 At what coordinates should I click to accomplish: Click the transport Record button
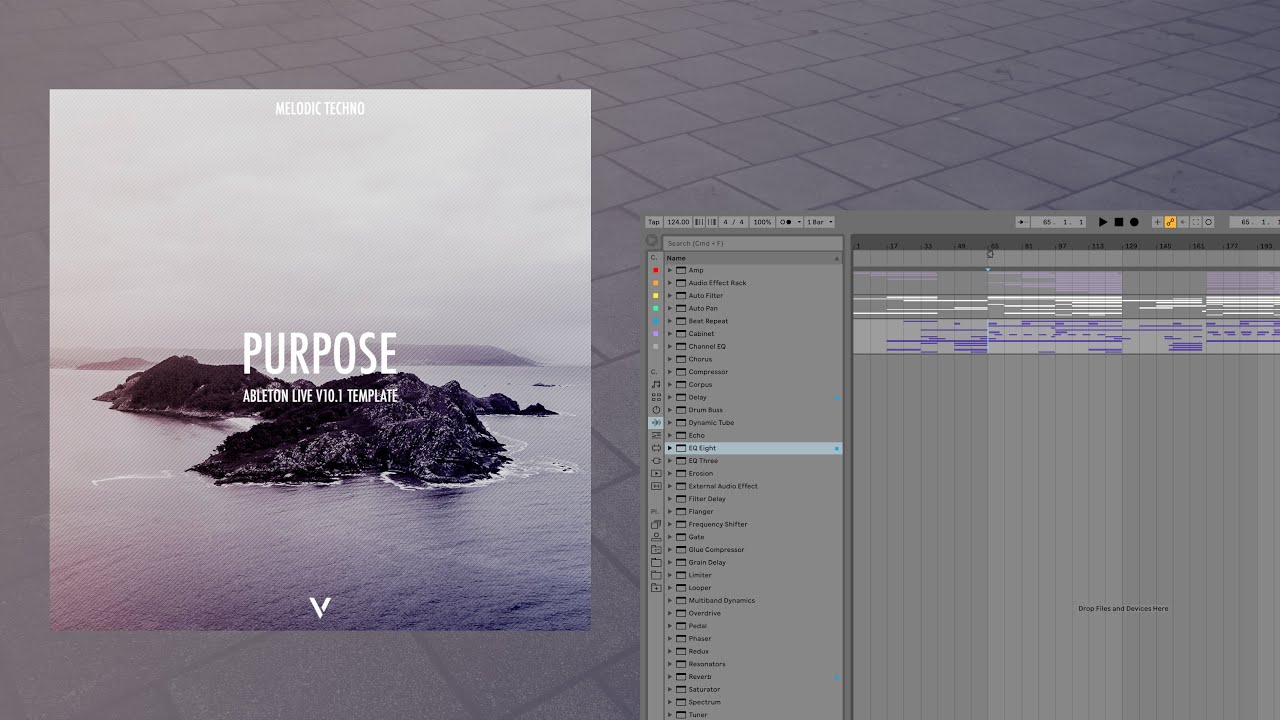pyautogui.click(x=1134, y=222)
